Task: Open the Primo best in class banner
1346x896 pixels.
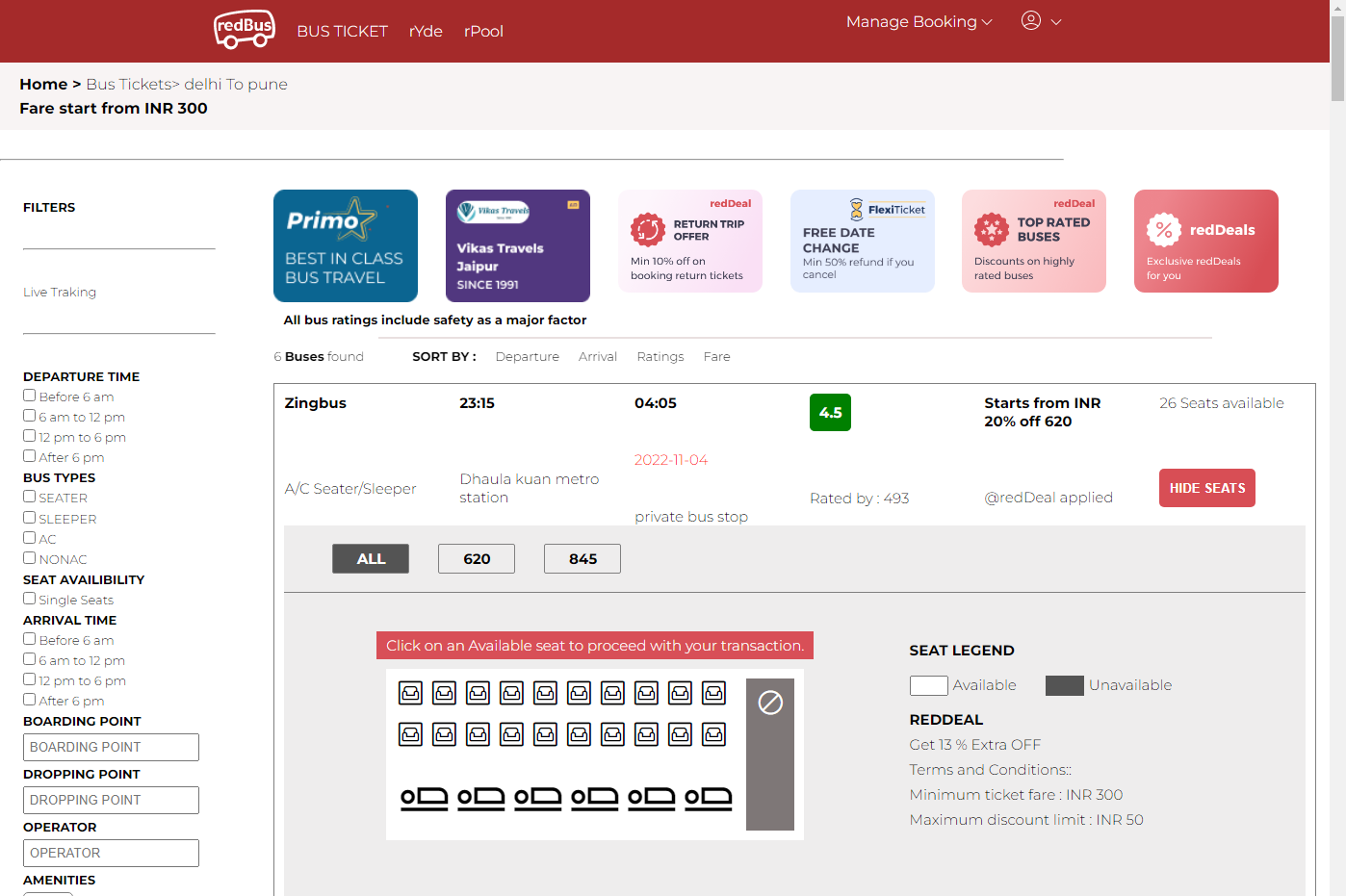Action: pyautogui.click(x=345, y=245)
